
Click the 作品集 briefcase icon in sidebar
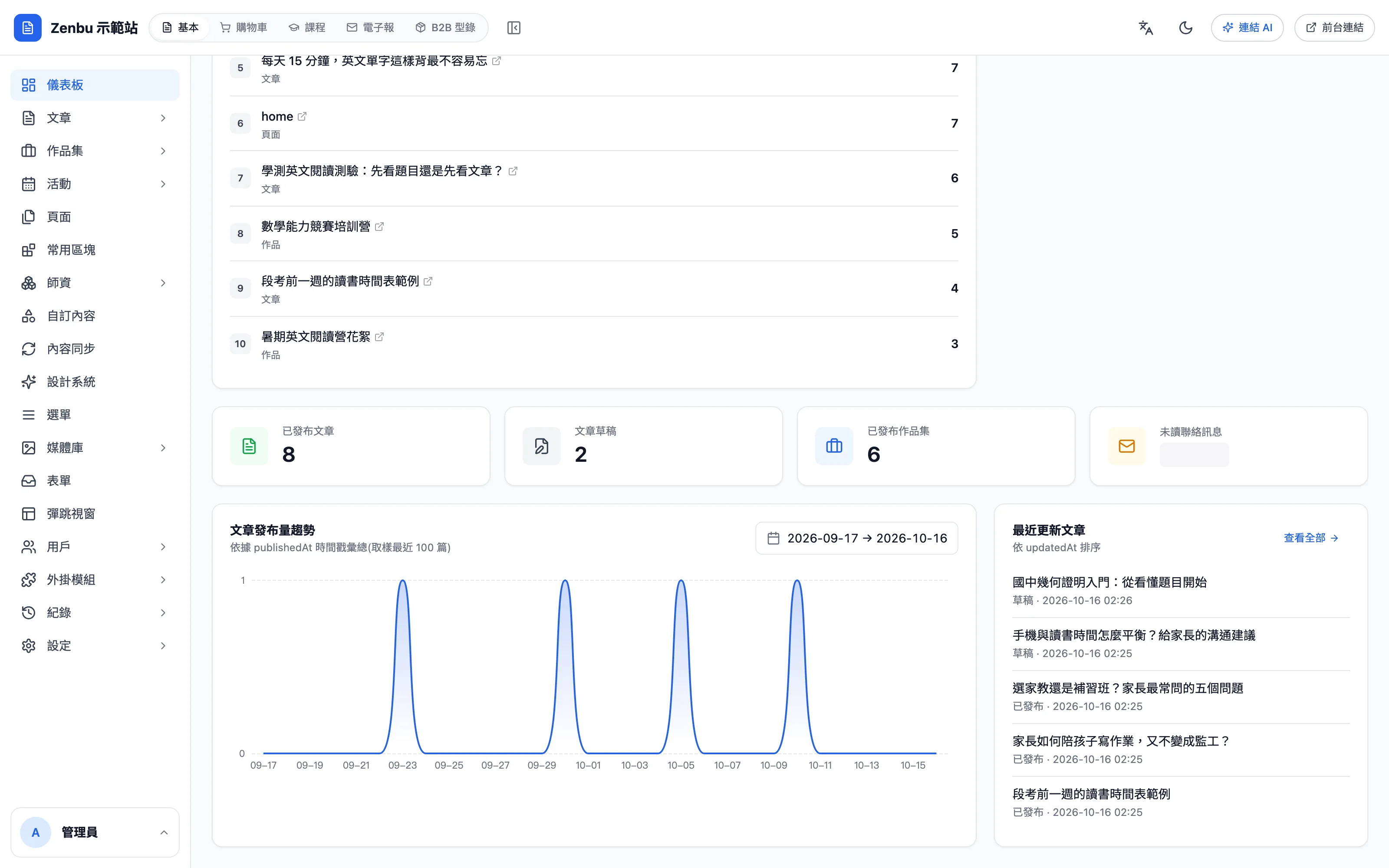click(x=28, y=151)
